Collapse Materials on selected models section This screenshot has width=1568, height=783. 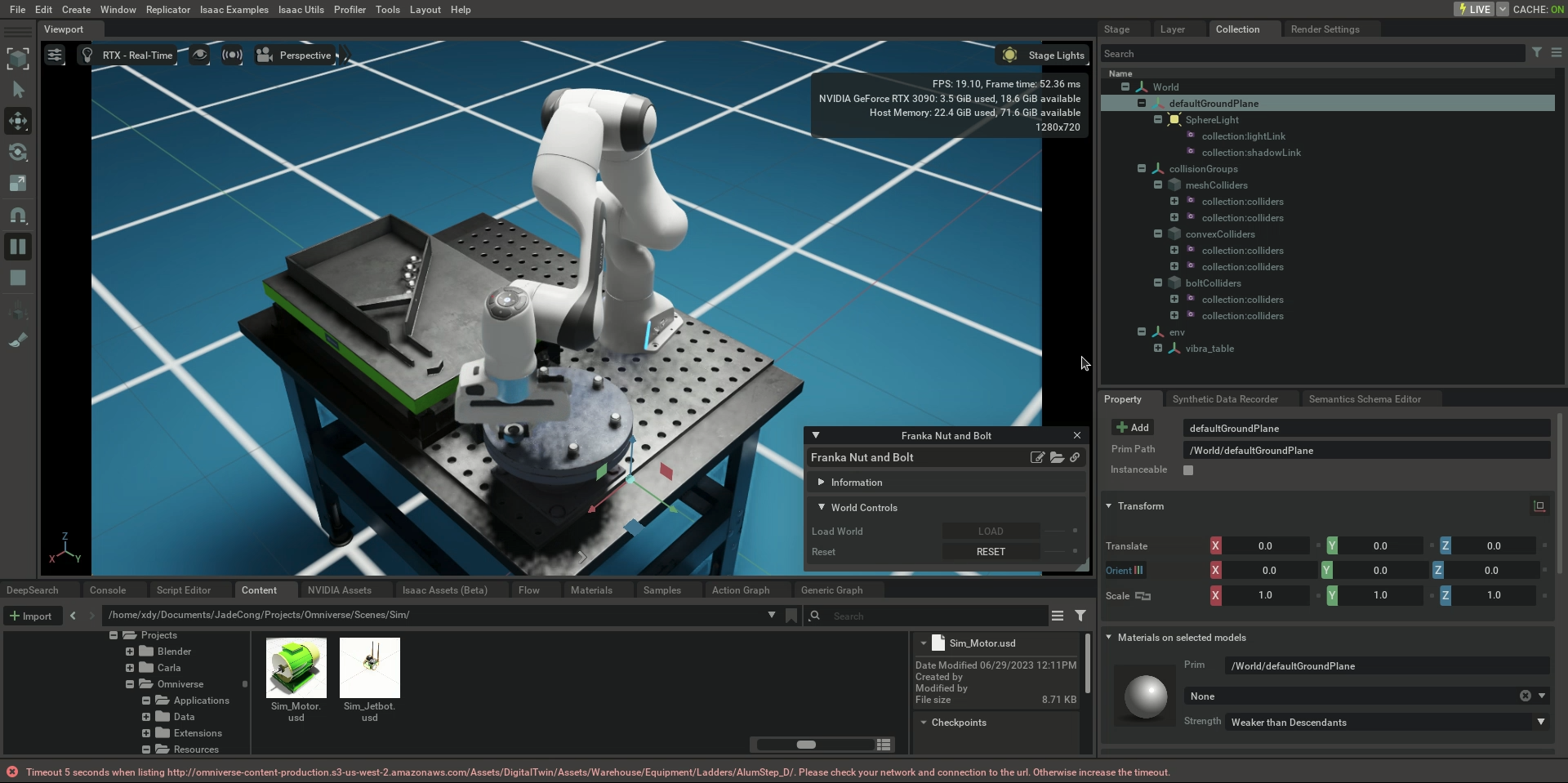coord(1109,638)
